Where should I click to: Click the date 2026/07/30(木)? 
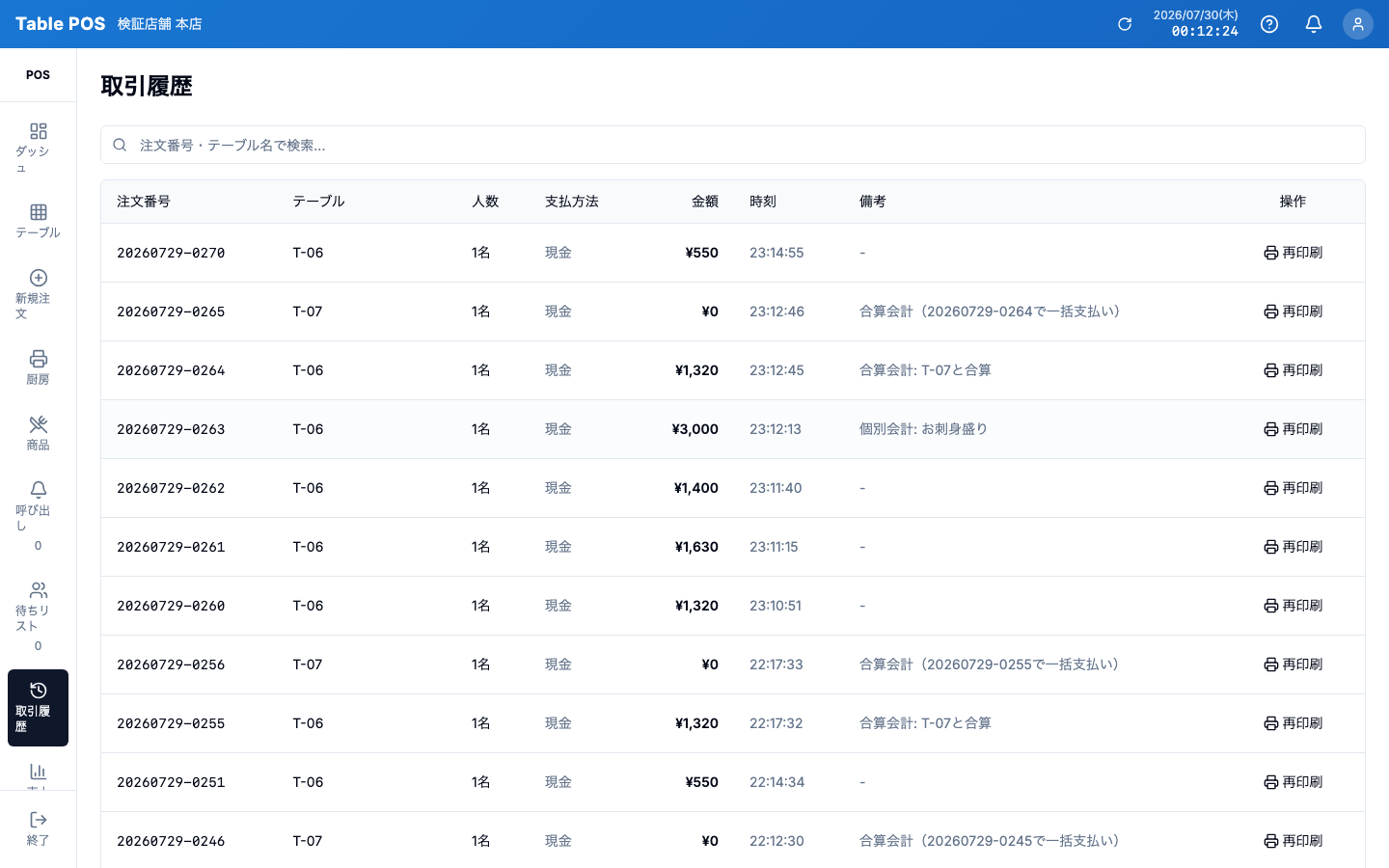[x=1196, y=15]
